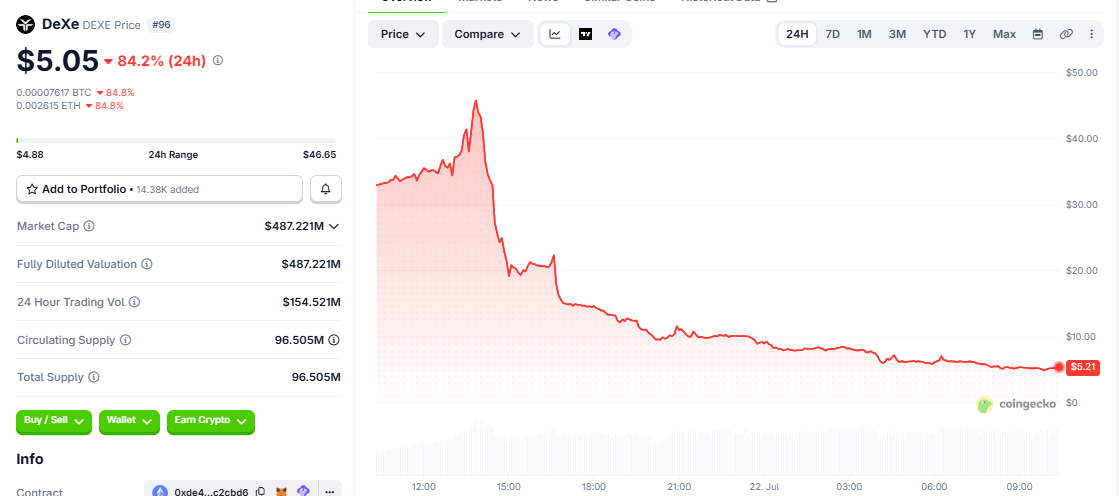Open the Compare dropdown
Image resolution: width=1119 pixels, height=496 pixels.
tap(487, 34)
